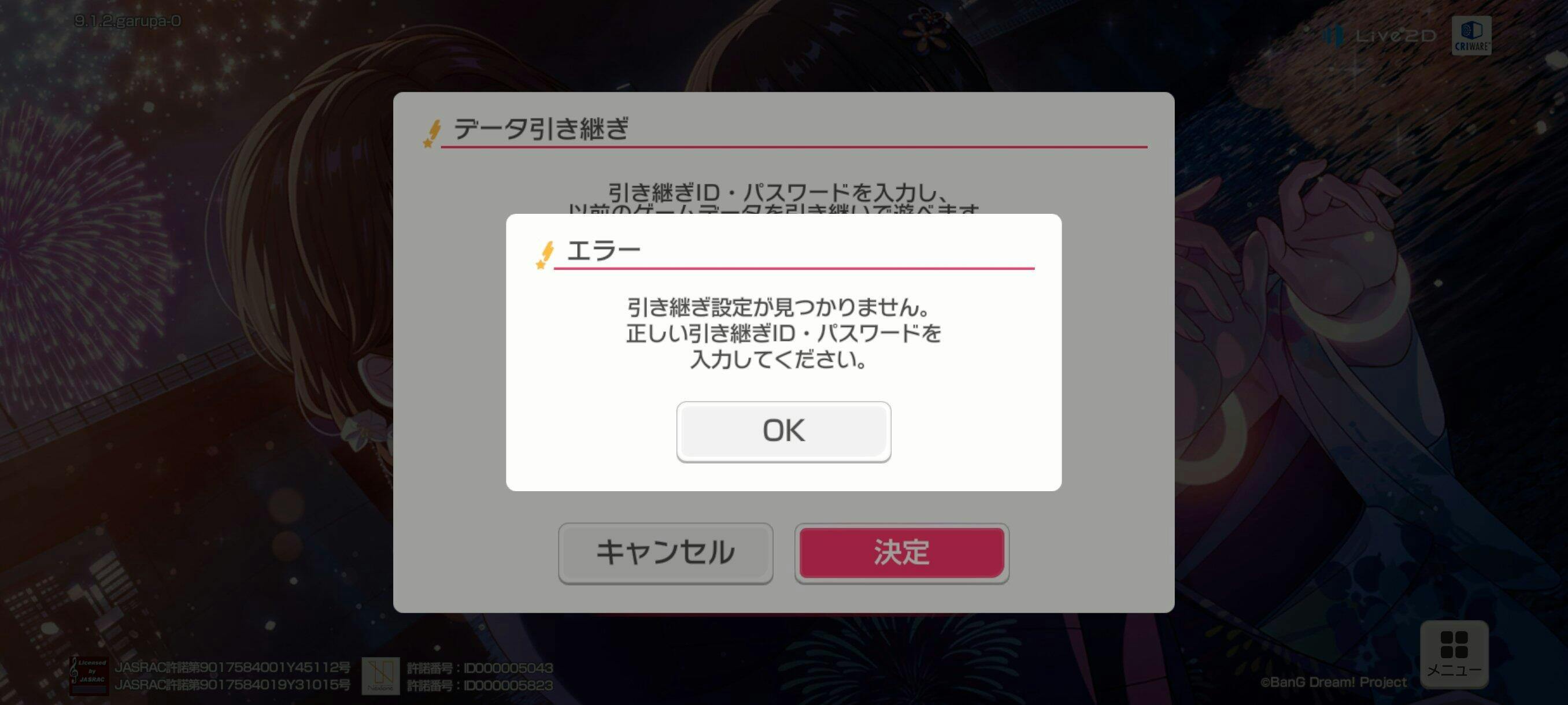Click the version text 9.1.2.garupa-0
This screenshot has width=1568, height=705.
pyautogui.click(x=127, y=21)
